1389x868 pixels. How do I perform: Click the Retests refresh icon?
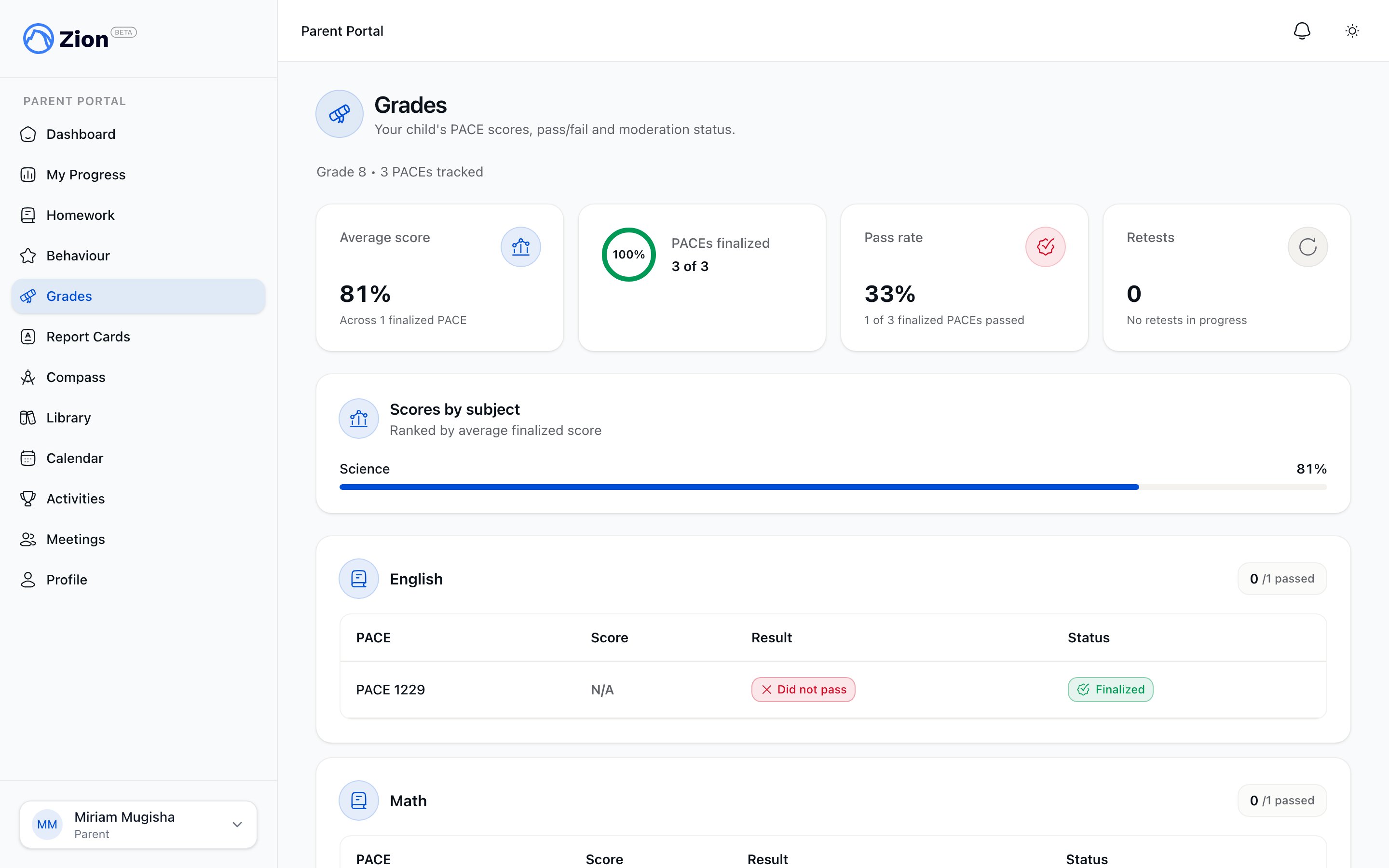click(x=1307, y=247)
